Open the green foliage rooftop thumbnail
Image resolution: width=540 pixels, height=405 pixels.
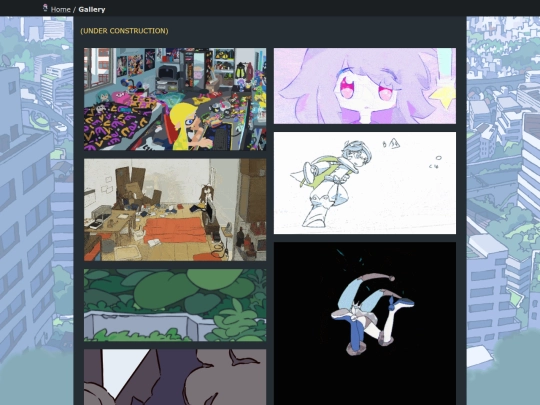(x=175, y=305)
